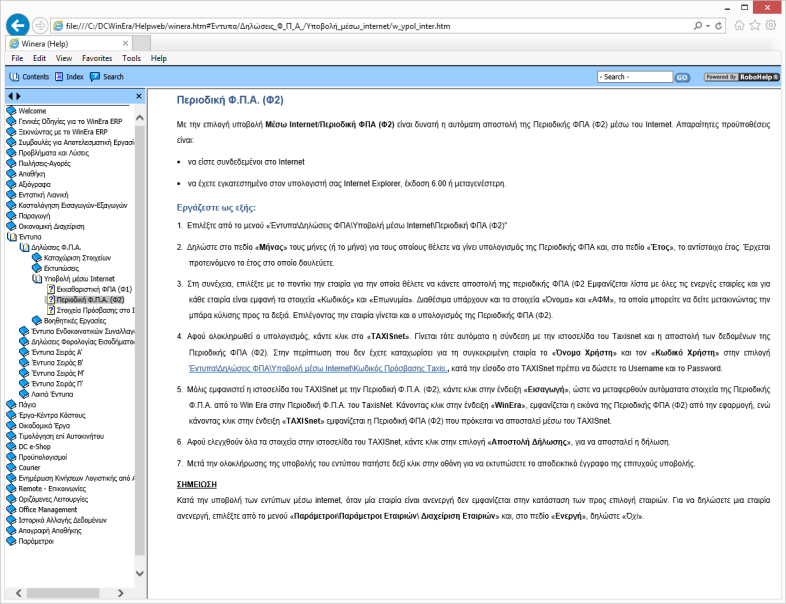This screenshot has height=604, width=786.
Task: Expand the Καταχώριση Στοιχείων book node
Action: point(37,258)
